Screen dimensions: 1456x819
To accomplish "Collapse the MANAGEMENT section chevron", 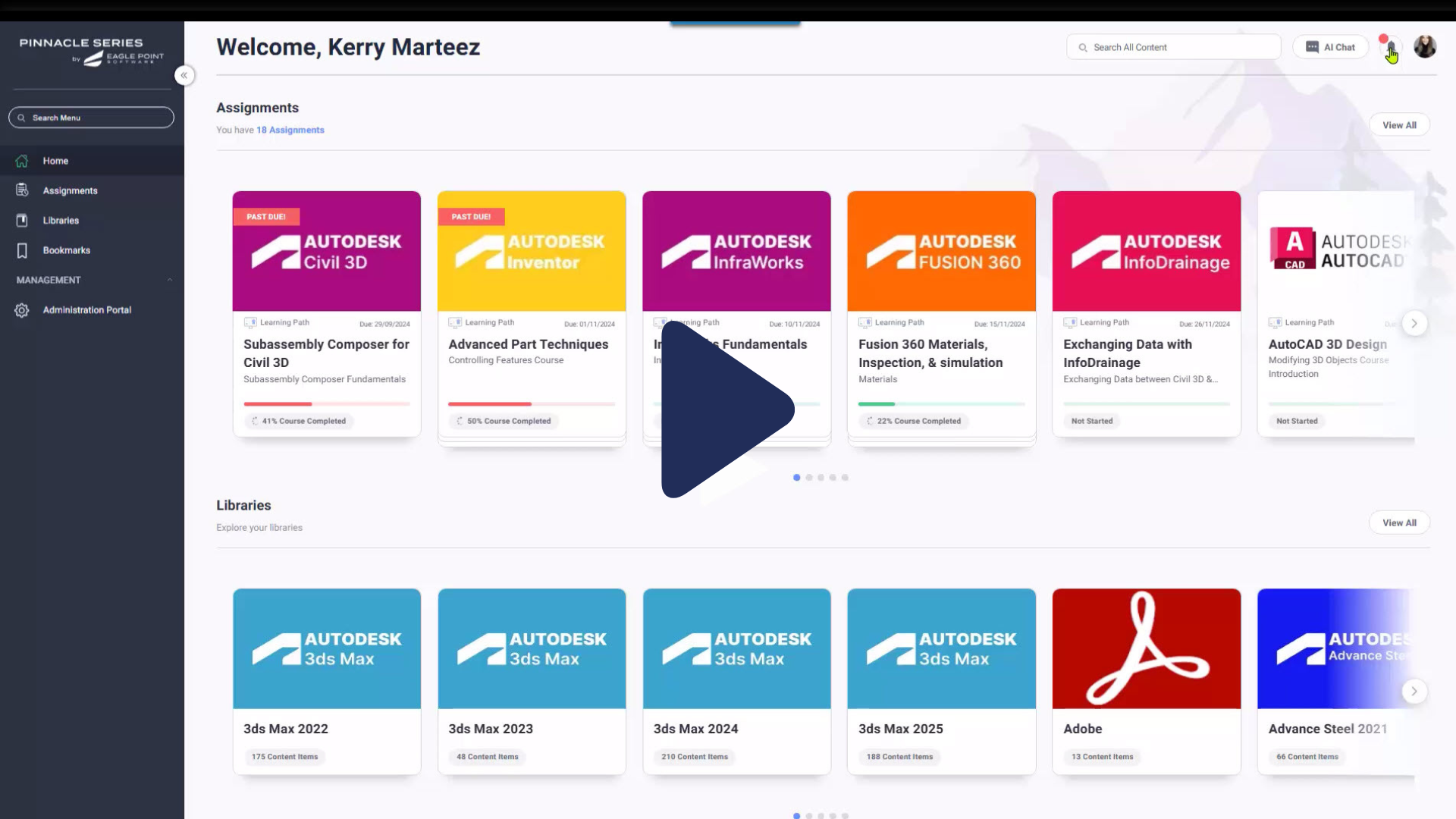I will [x=170, y=280].
